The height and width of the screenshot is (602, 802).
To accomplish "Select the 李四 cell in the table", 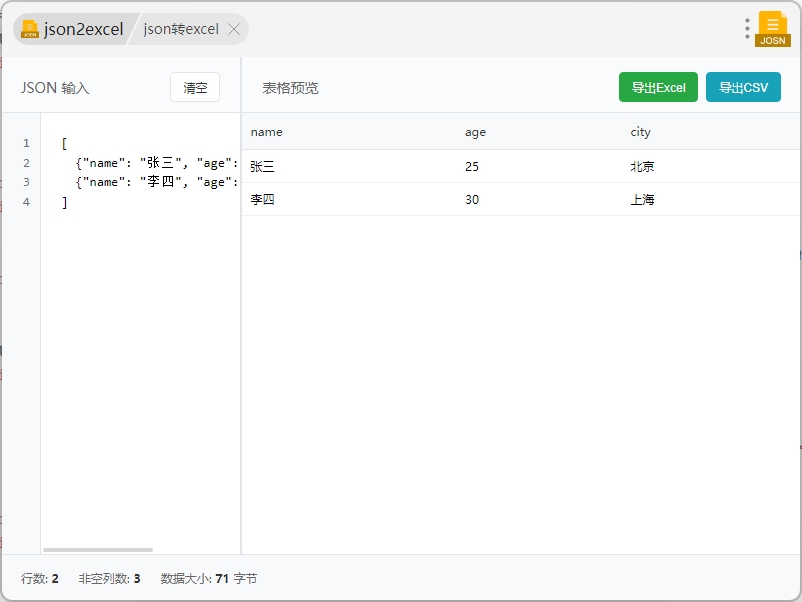I will (262, 200).
